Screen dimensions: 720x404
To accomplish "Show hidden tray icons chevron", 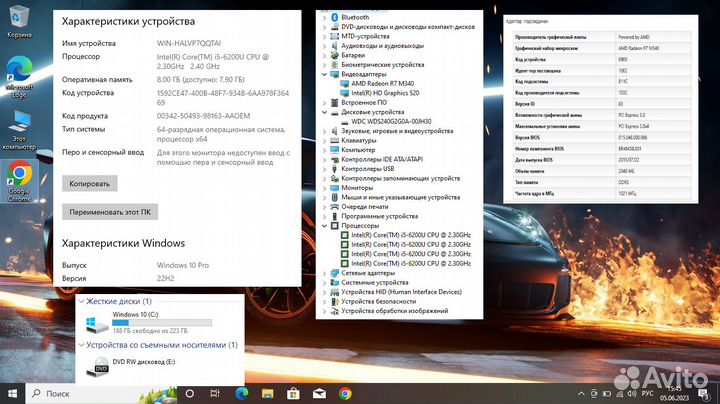I will [581, 394].
